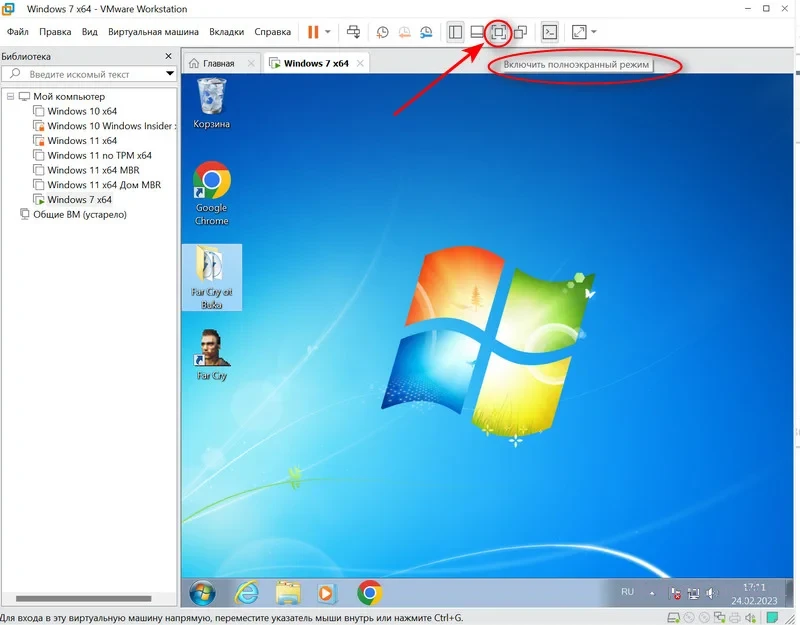Select Общие ВМ (устарело) entry
The image size is (800, 625).
(80, 215)
